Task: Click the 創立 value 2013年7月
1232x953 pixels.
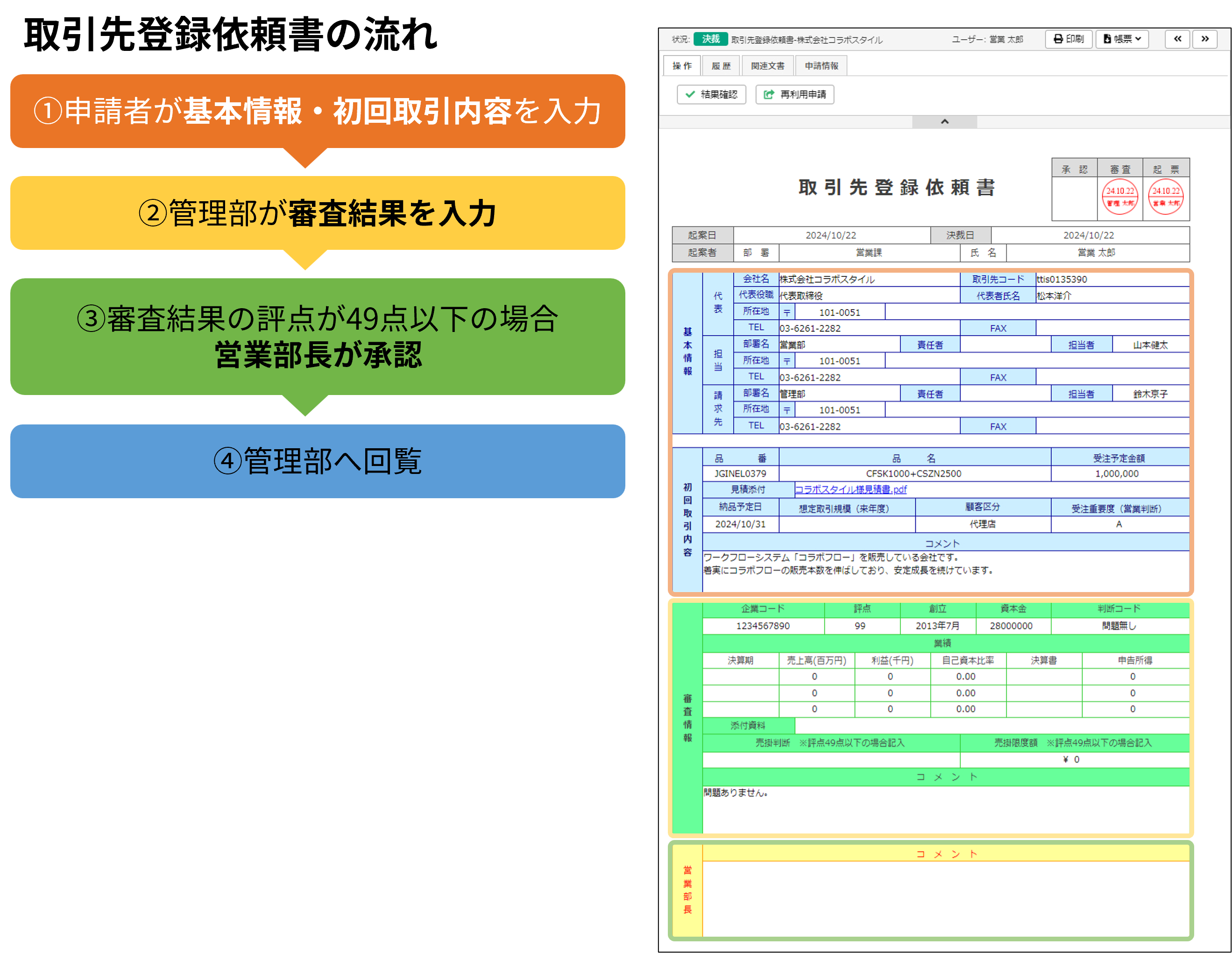Action: tap(937, 626)
